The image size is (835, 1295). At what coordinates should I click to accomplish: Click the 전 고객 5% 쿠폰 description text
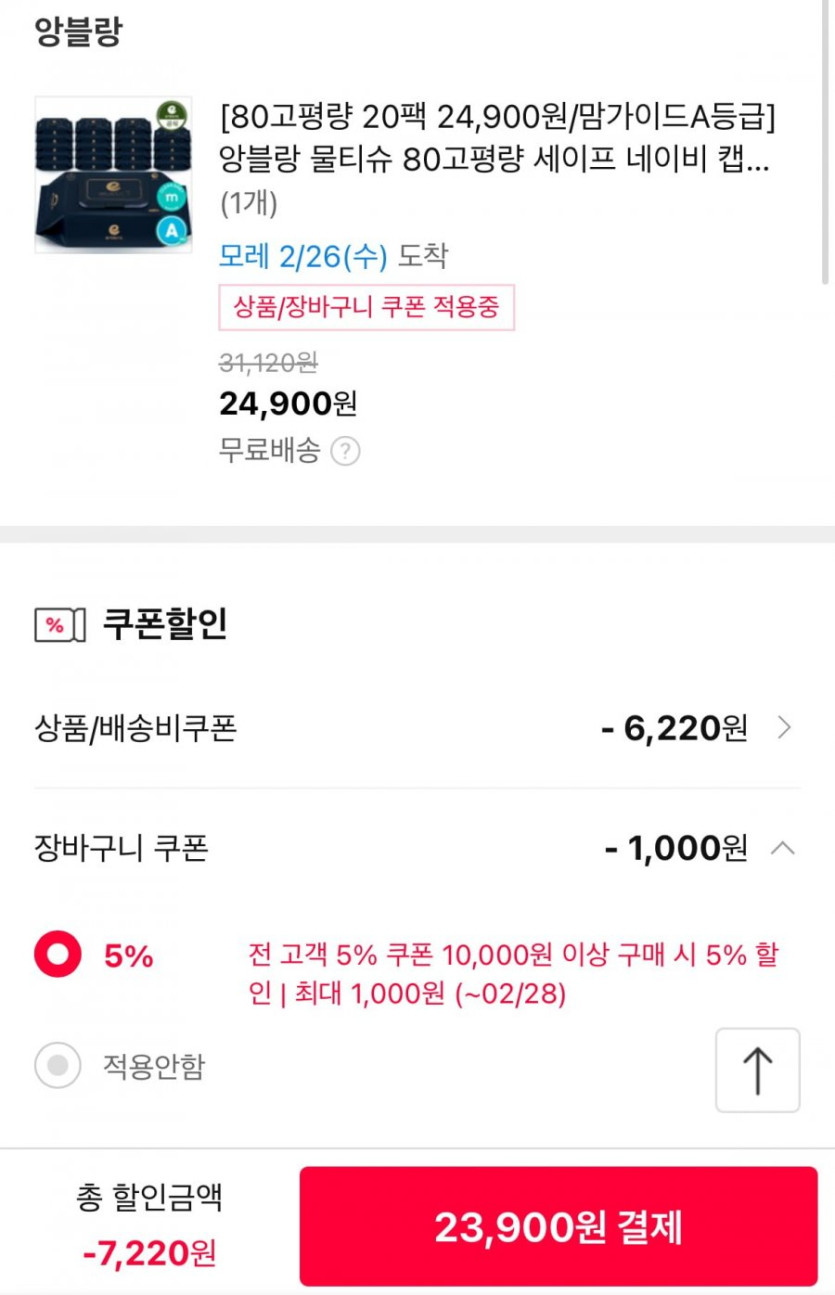pos(512,974)
